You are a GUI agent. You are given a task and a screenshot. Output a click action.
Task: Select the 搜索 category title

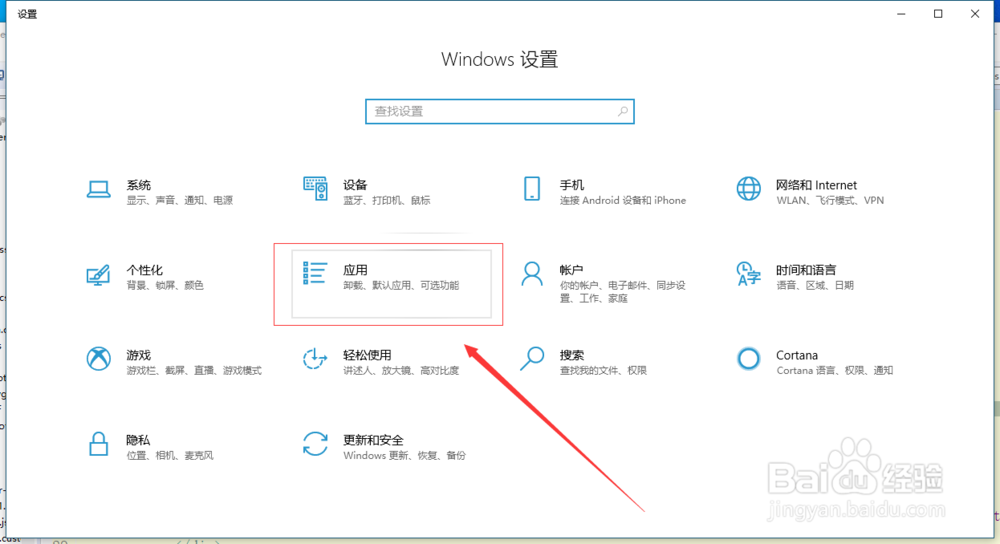572,355
